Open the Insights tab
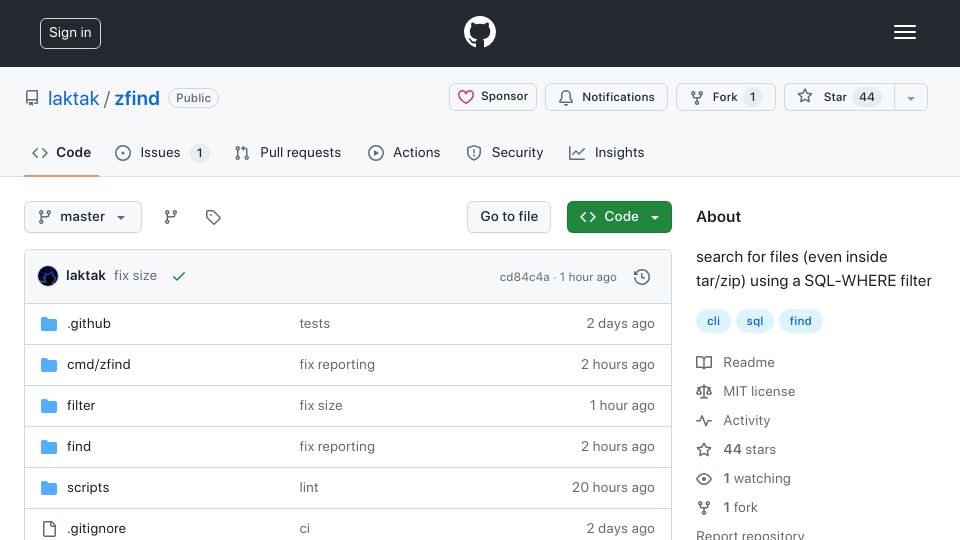Image resolution: width=960 pixels, height=540 pixels. click(607, 152)
